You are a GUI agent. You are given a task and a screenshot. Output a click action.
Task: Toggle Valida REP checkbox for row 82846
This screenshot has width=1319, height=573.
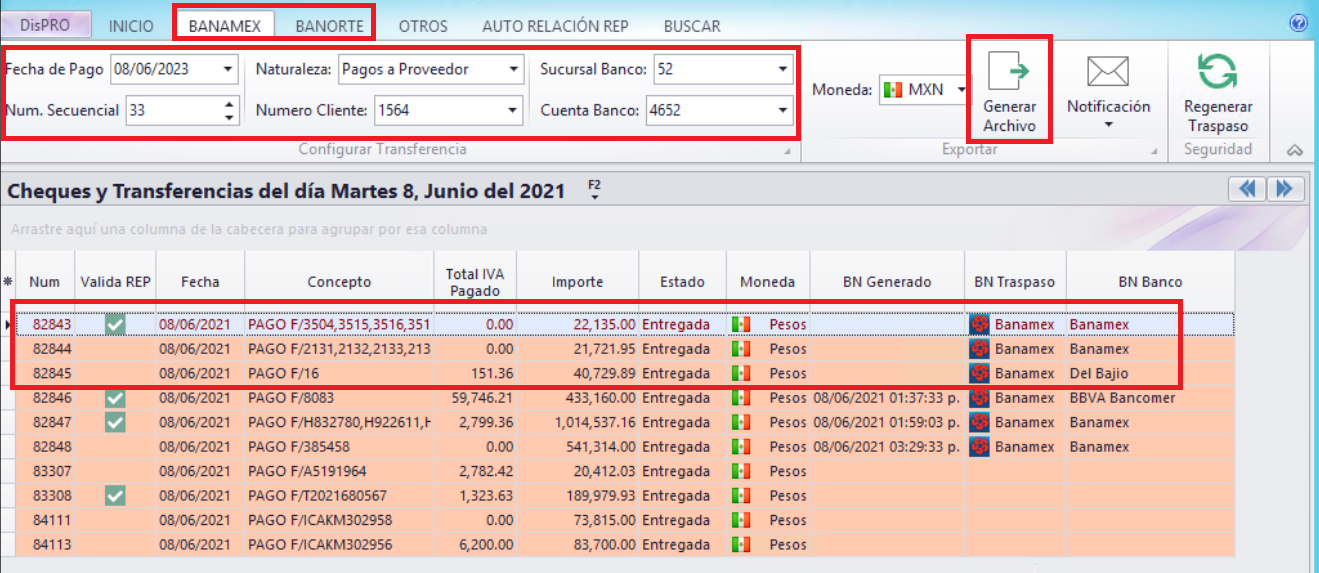(x=116, y=398)
